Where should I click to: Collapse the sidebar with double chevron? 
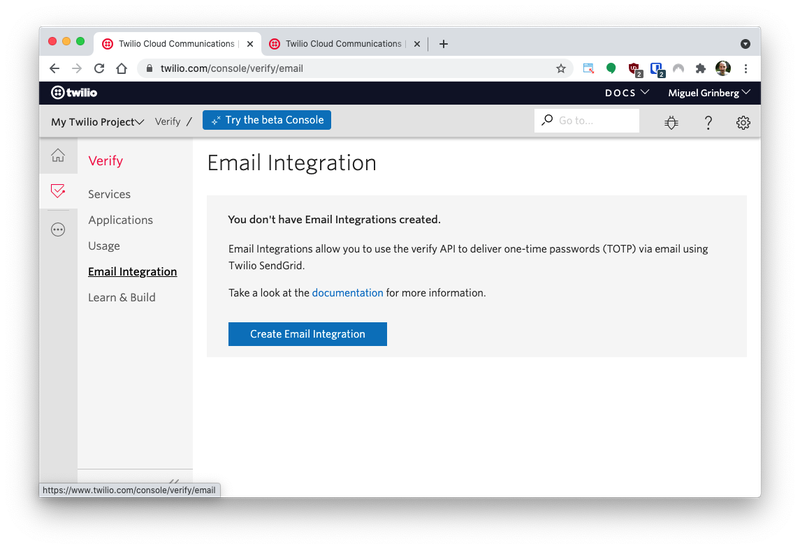(174, 481)
